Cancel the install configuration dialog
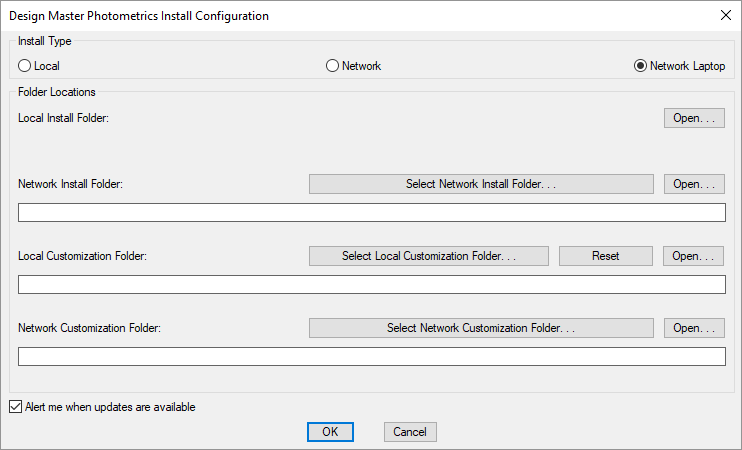The height and width of the screenshot is (450, 742). (410, 432)
